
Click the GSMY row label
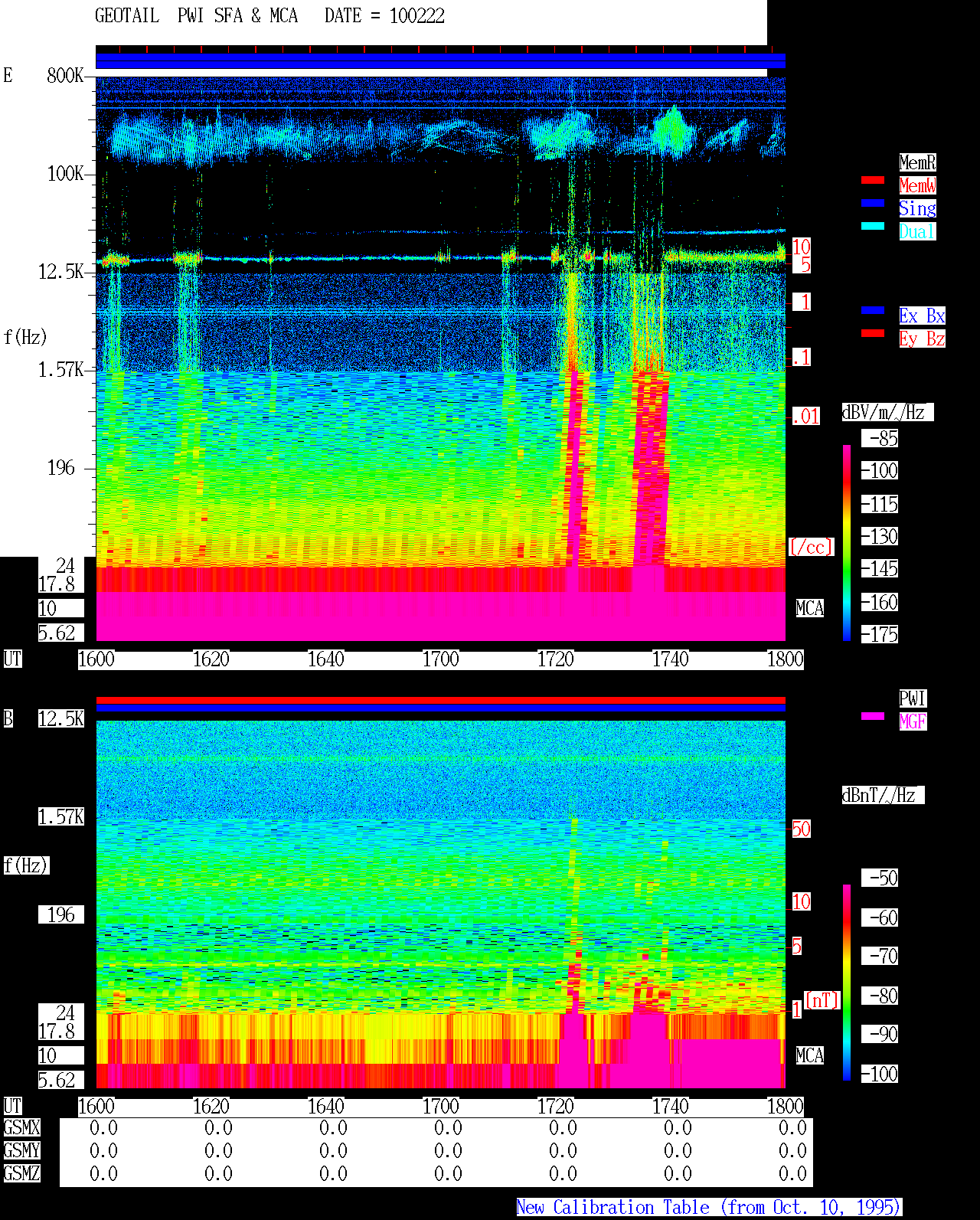[21, 1150]
